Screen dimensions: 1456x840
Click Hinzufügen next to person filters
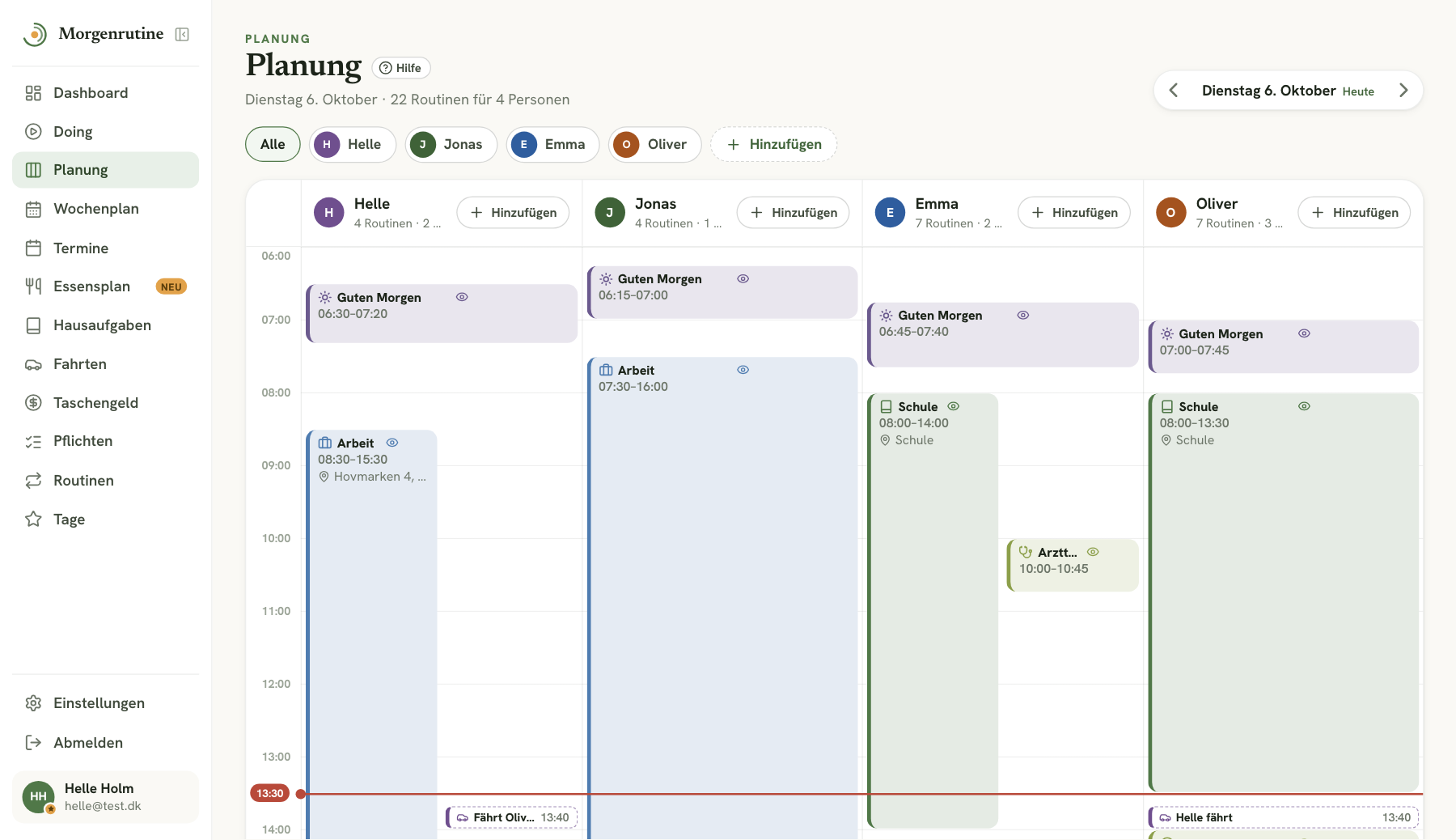coord(774,144)
